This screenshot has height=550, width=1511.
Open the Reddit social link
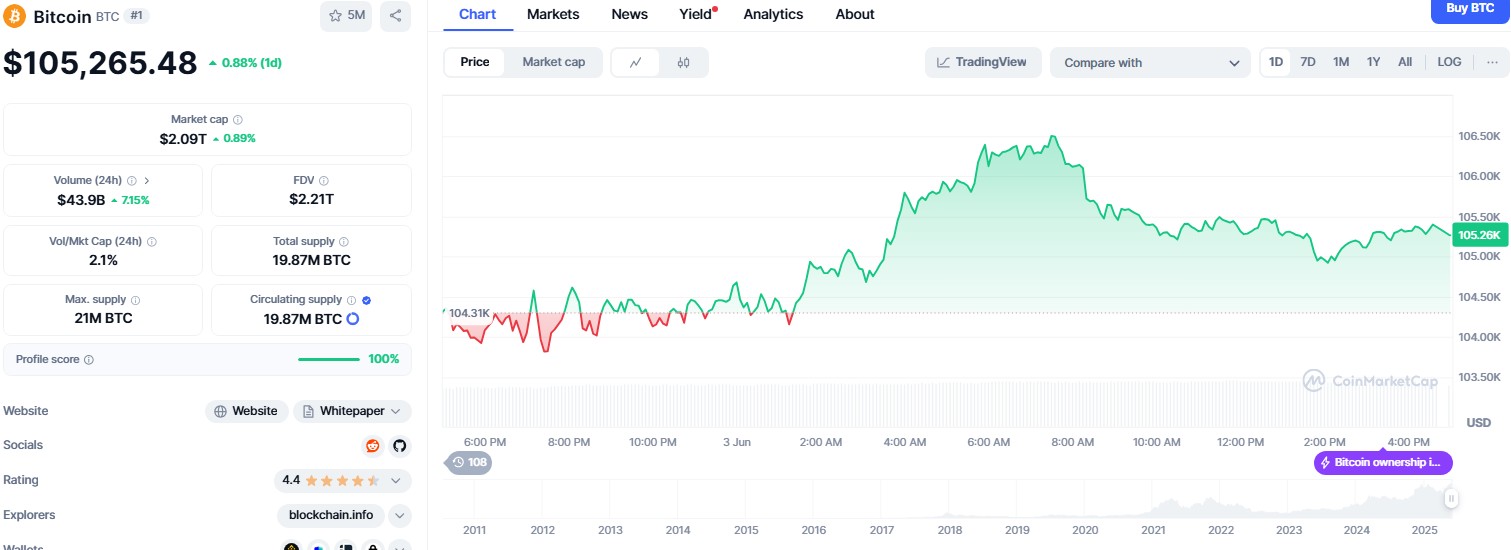point(373,445)
